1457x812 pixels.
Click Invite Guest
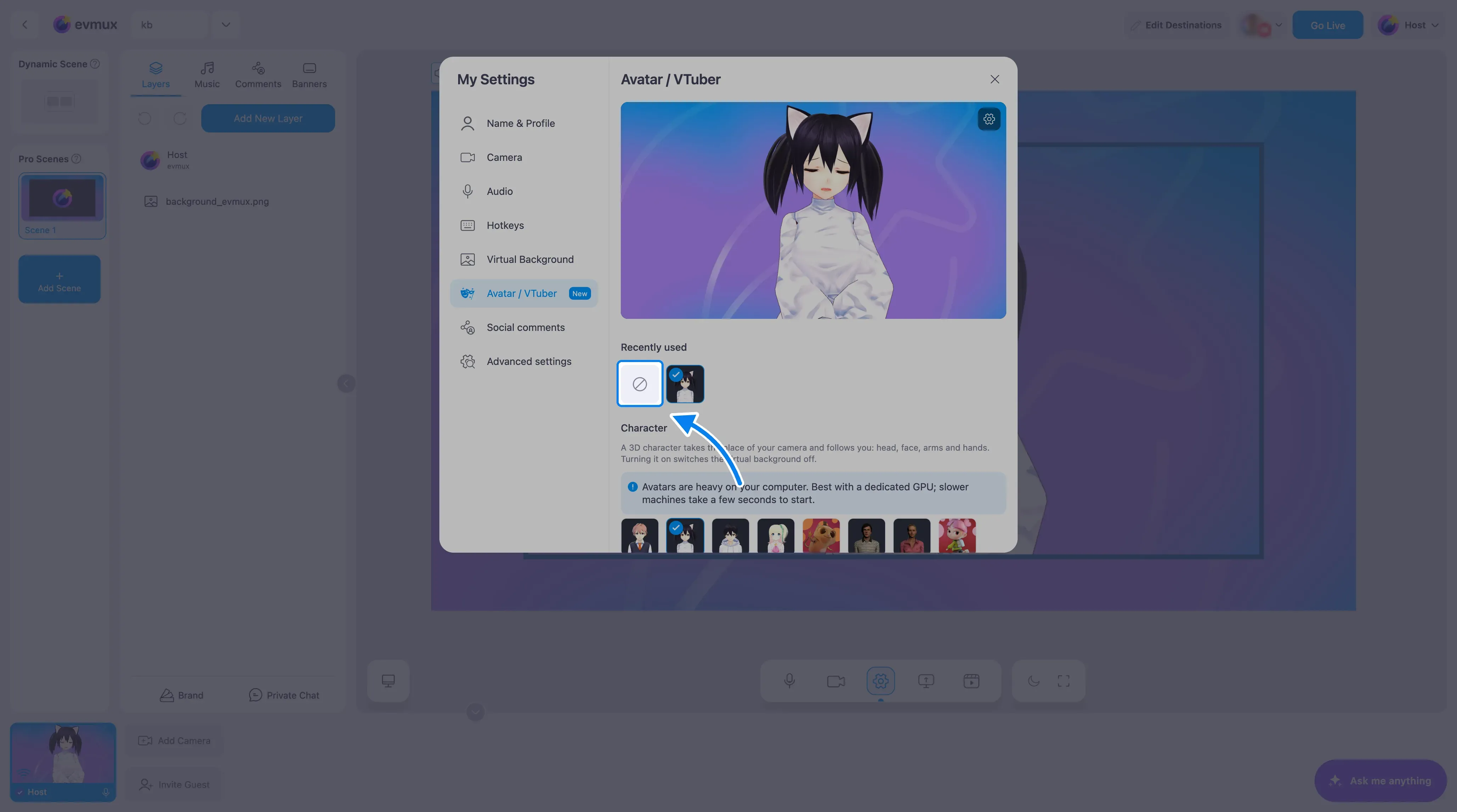pyautogui.click(x=174, y=784)
